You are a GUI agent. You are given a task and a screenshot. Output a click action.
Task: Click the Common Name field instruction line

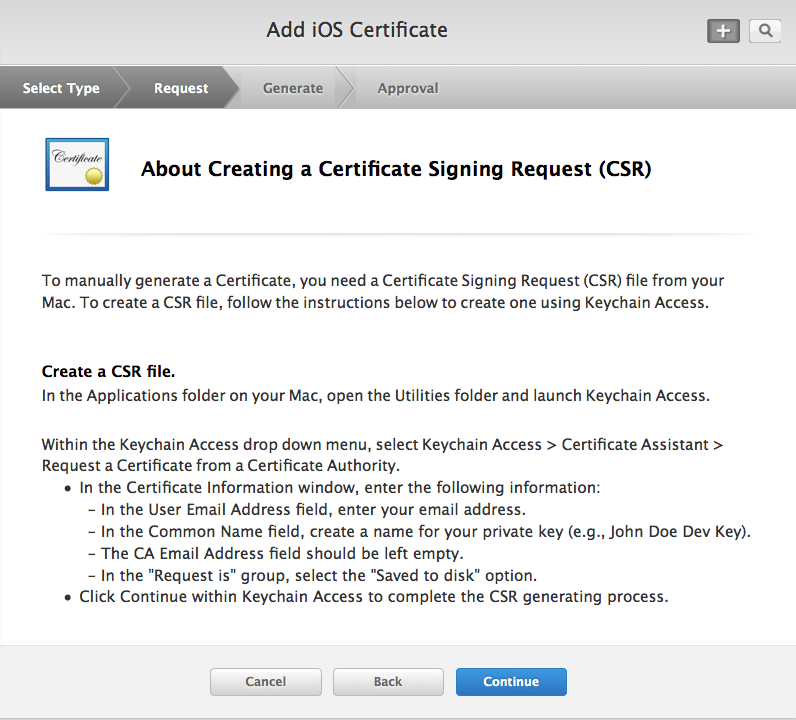tap(425, 531)
